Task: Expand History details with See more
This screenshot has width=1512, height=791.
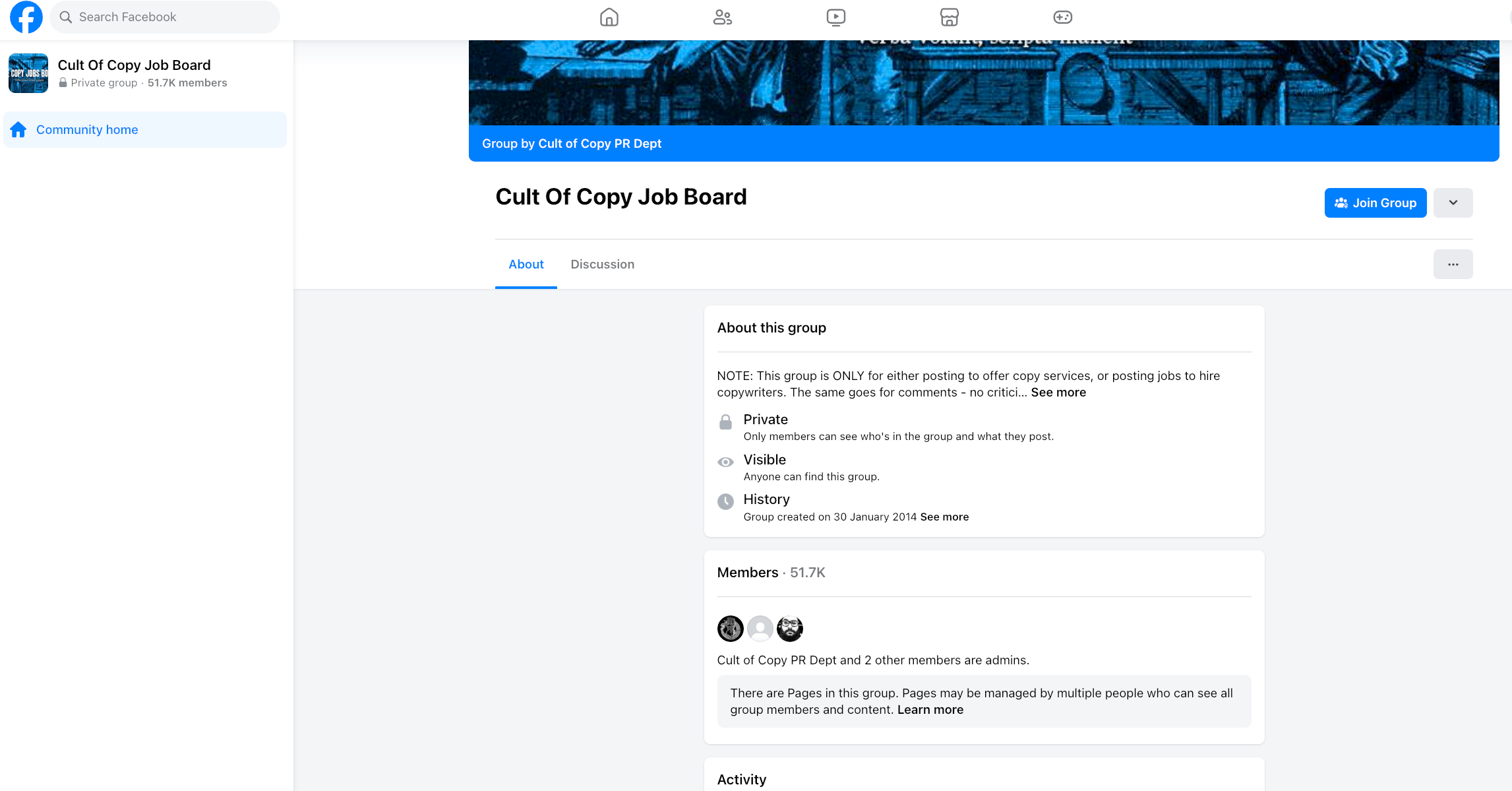Action: 944,517
